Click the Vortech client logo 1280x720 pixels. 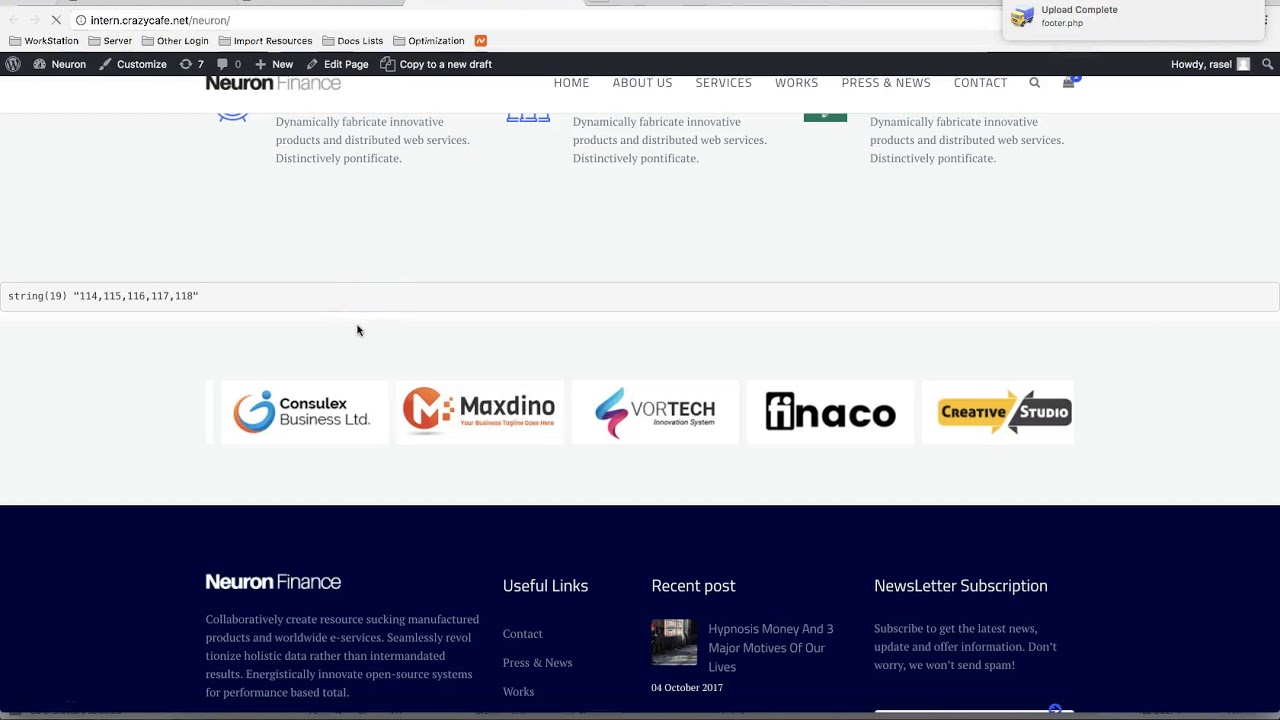pyautogui.click(x=655, y=412)
